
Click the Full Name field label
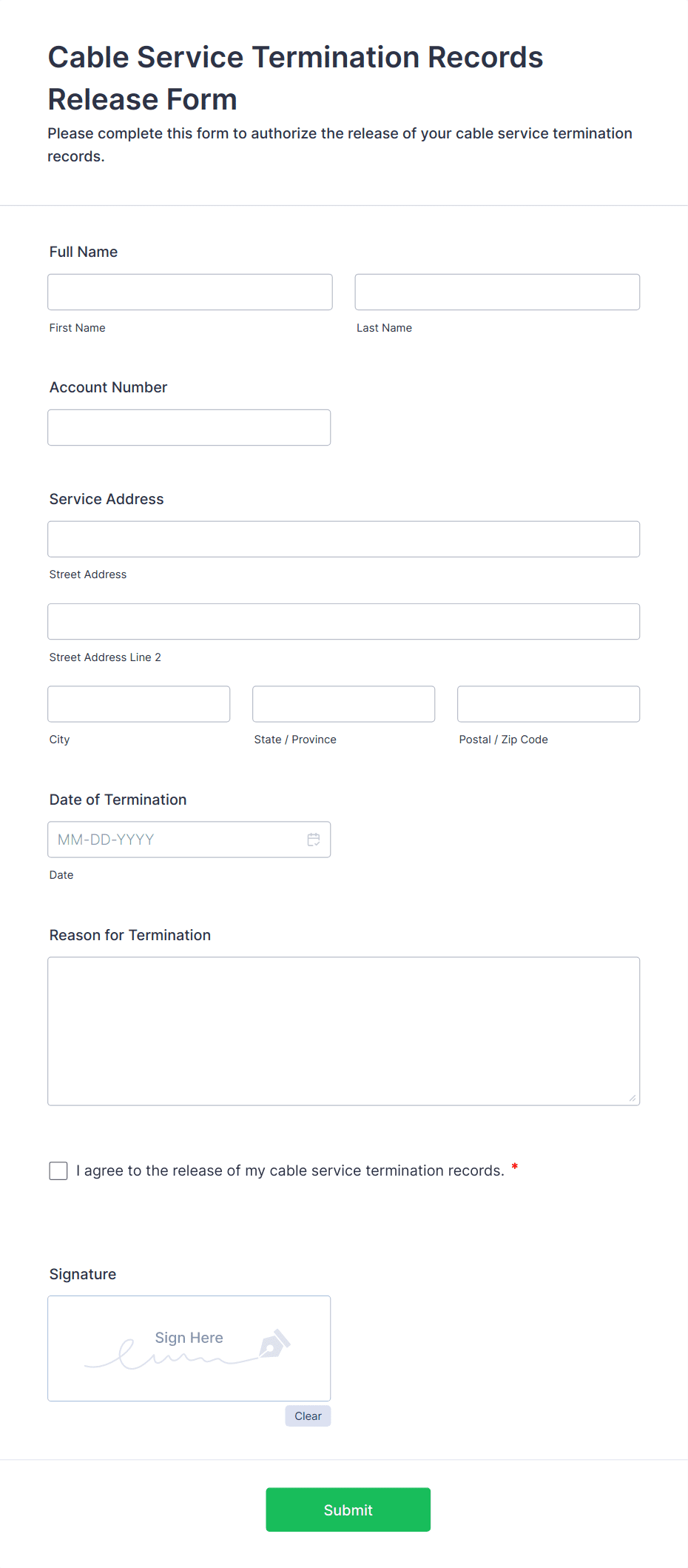tap(84, 252)
